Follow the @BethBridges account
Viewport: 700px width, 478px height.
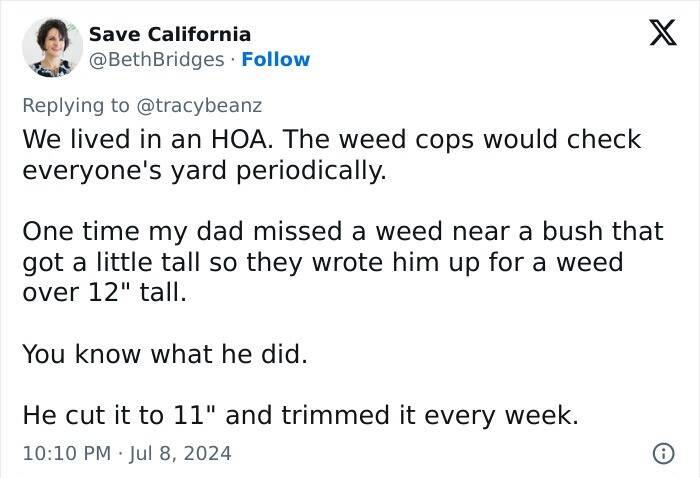(276, 59)
